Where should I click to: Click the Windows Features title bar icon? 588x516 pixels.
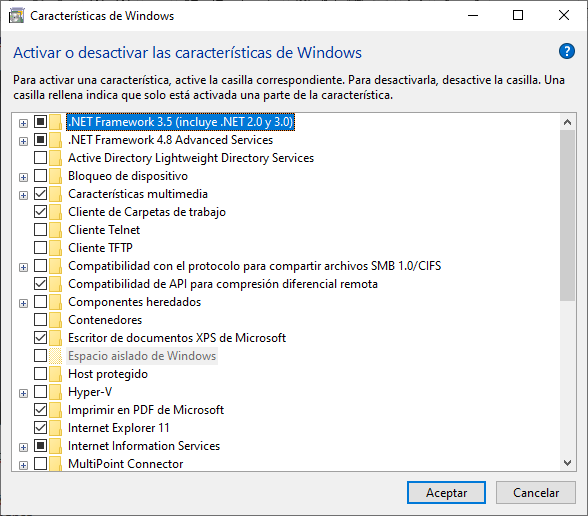(16, 16)
